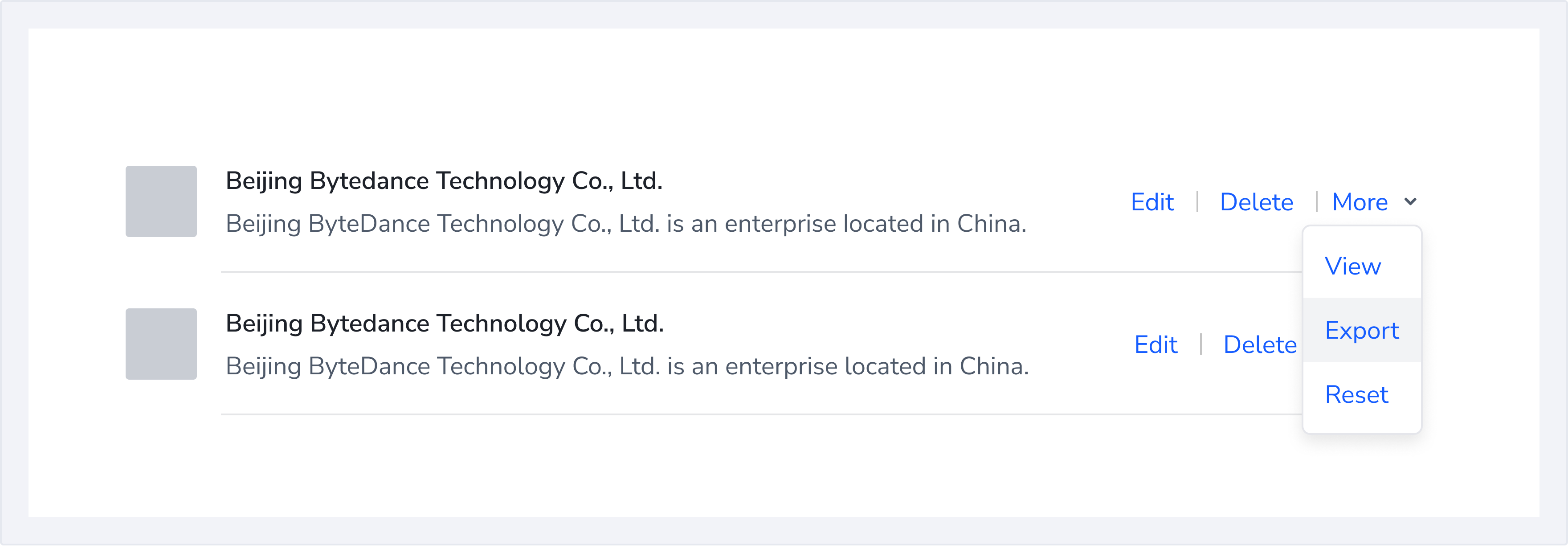This screenshot has width=1568, height=549.
Task: Choose View from the More menu
Action: 1352,266
